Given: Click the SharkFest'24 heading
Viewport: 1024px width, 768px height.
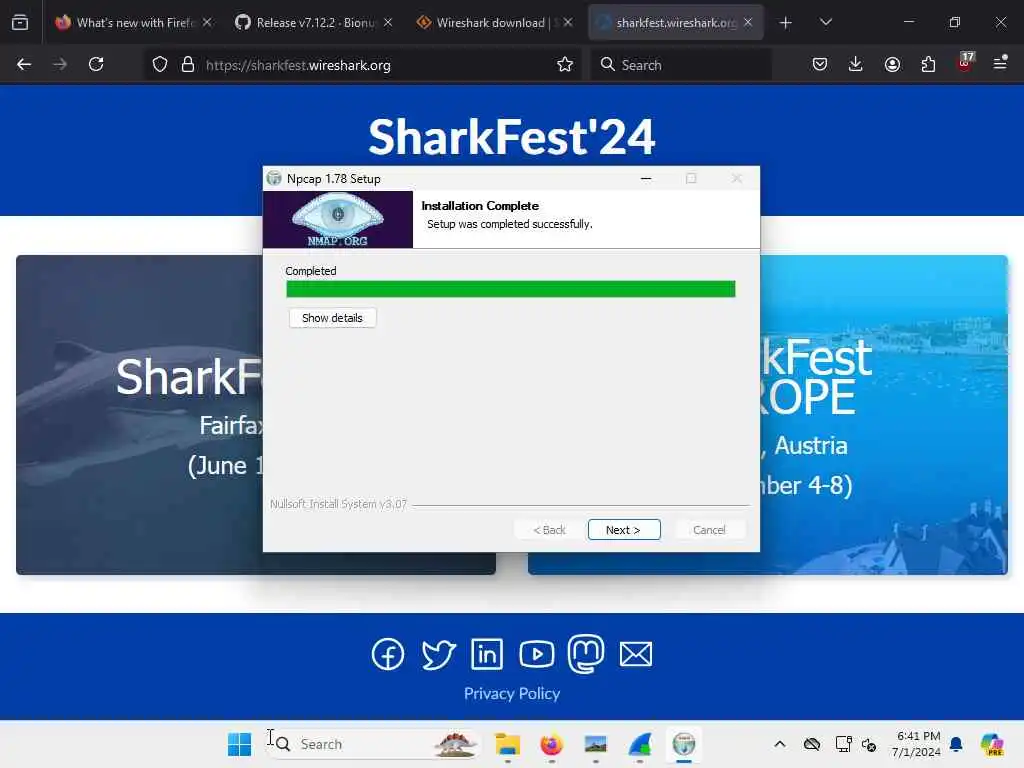Looking at the screenshot, I should 511,136.
